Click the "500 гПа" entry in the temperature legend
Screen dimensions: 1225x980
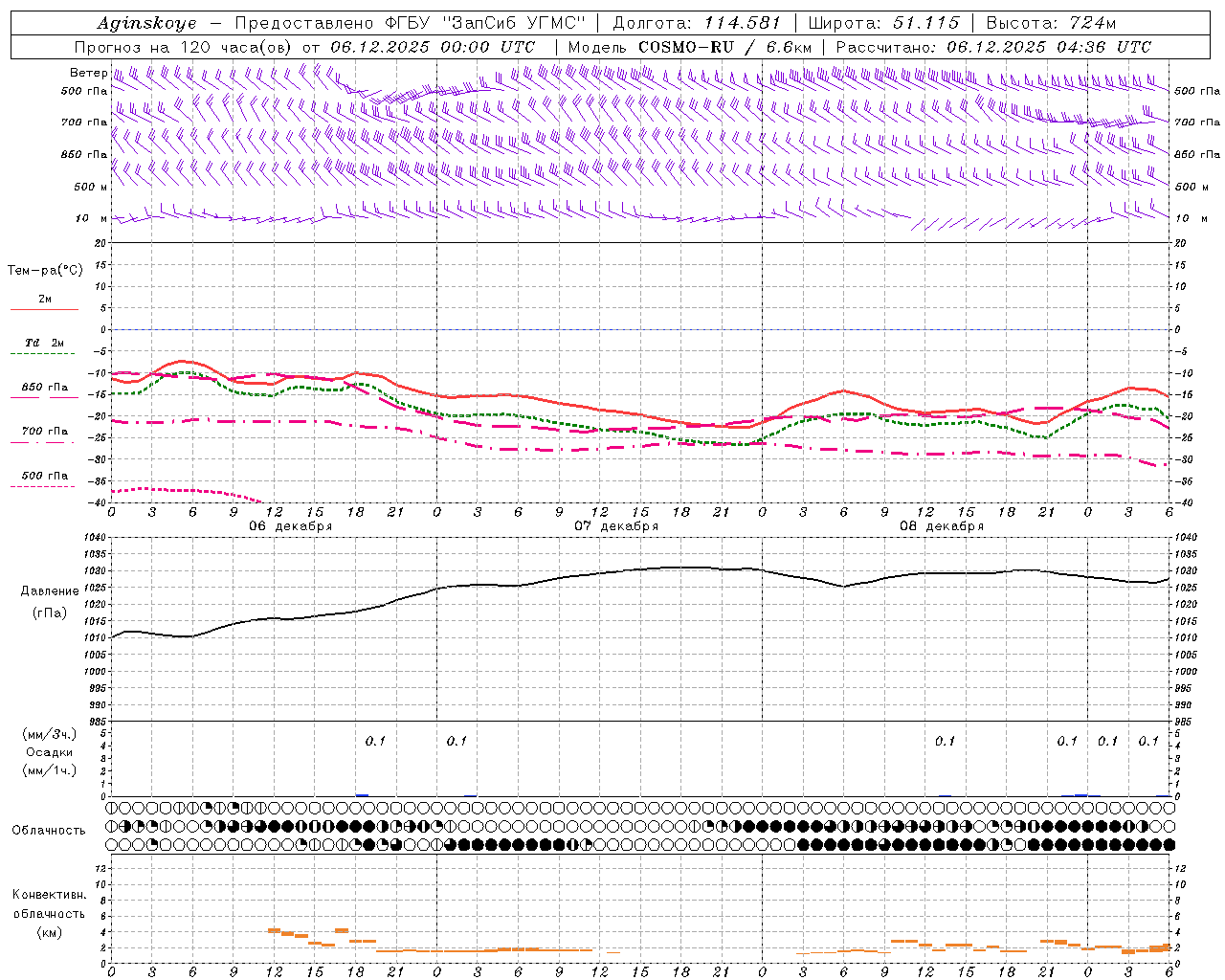pyautogui.click(x=45, y=475)
